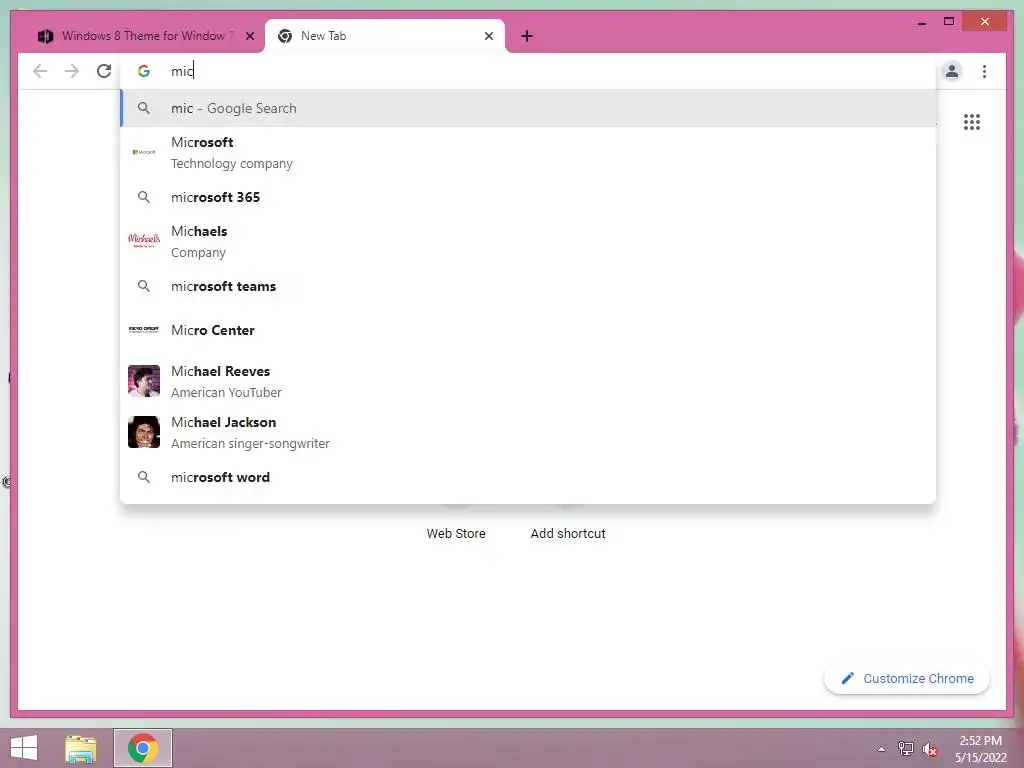
Task: Select the New Tab tab
Action: point(385,36)
